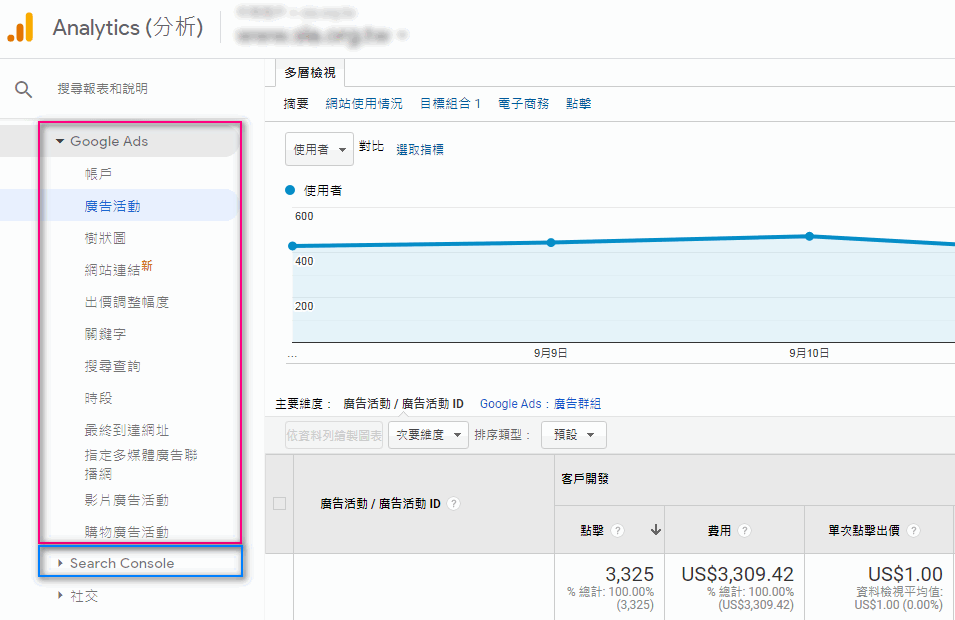Click the Google Ads：廣告群組 dimension link
This screenshot has height=620, width=955.
coord(540,404)
